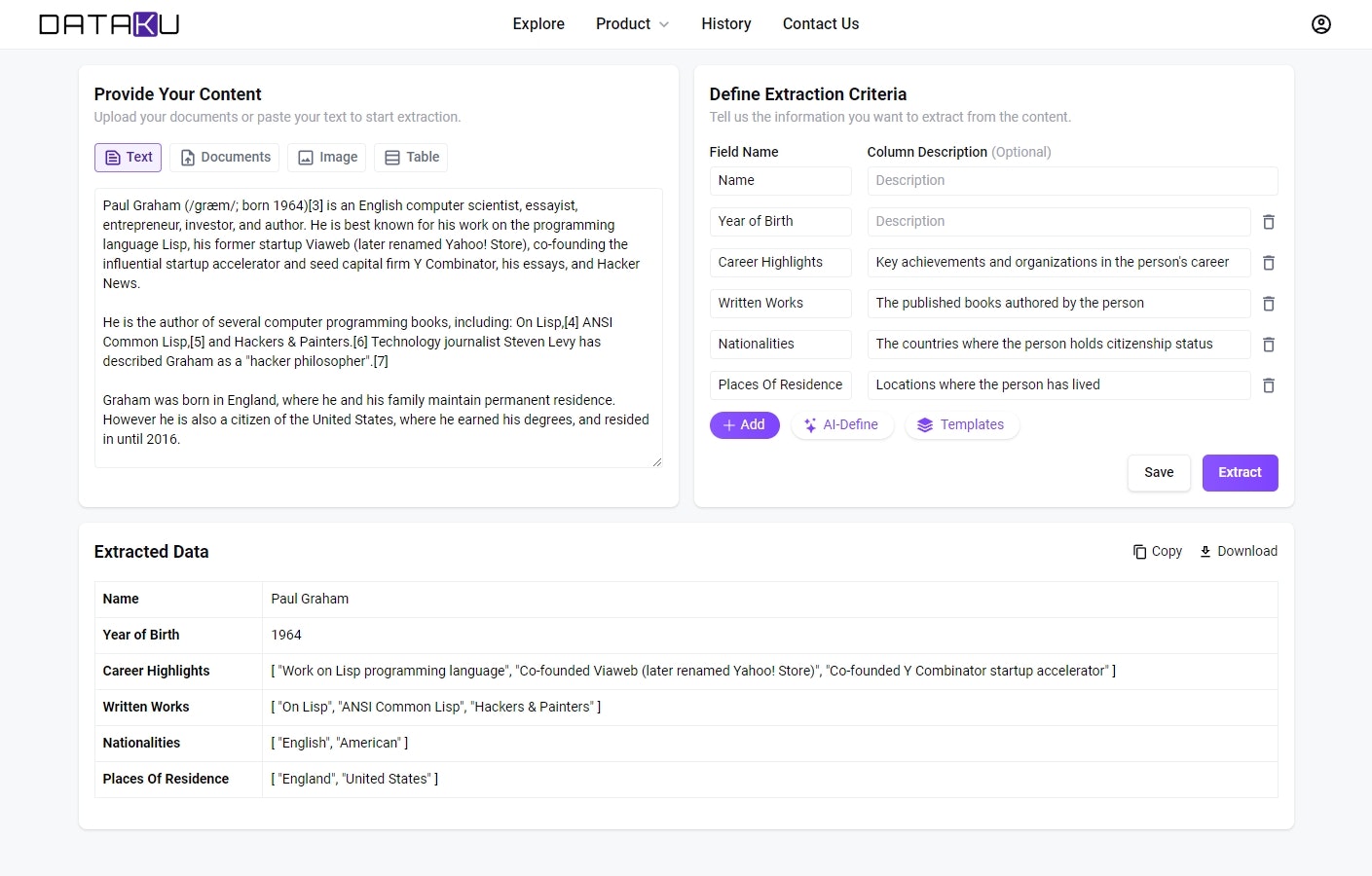The width and height of the screenshot is (1372, 876).
Task: Edit the Year of Birth field name
Action: pos(780,222)
